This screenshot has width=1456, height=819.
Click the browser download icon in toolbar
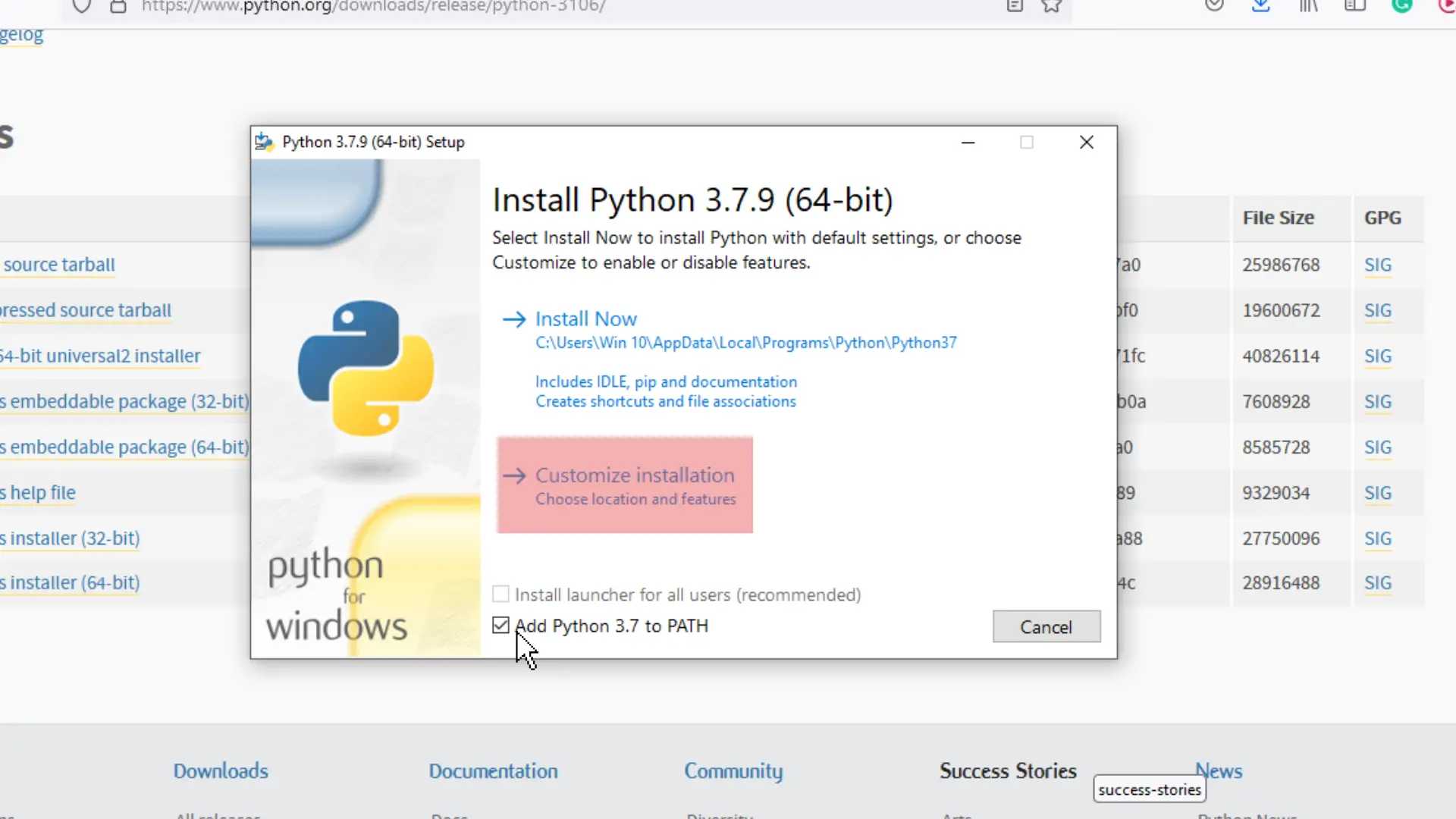pyautogui.click(x=1260, y=5)
